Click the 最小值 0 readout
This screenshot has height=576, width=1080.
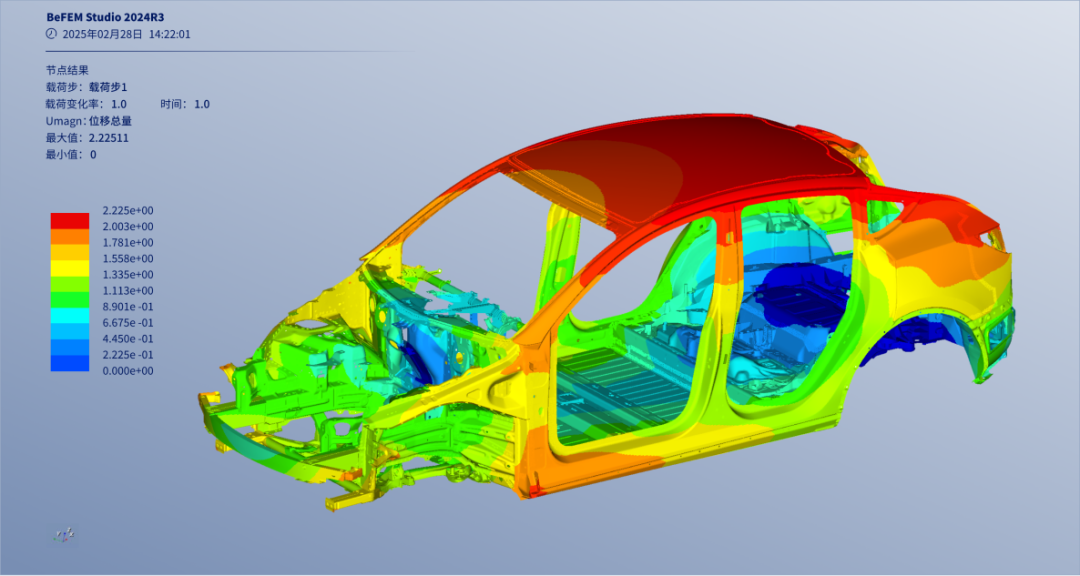71,155
